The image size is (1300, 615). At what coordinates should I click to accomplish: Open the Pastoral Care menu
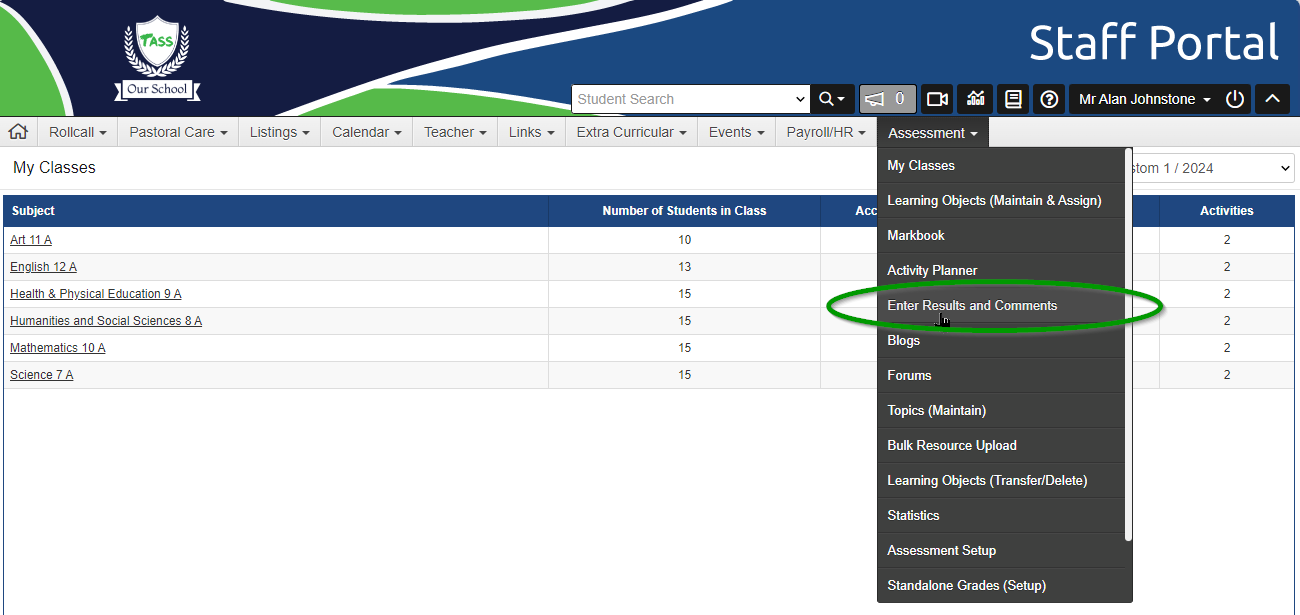click(178, 132)
